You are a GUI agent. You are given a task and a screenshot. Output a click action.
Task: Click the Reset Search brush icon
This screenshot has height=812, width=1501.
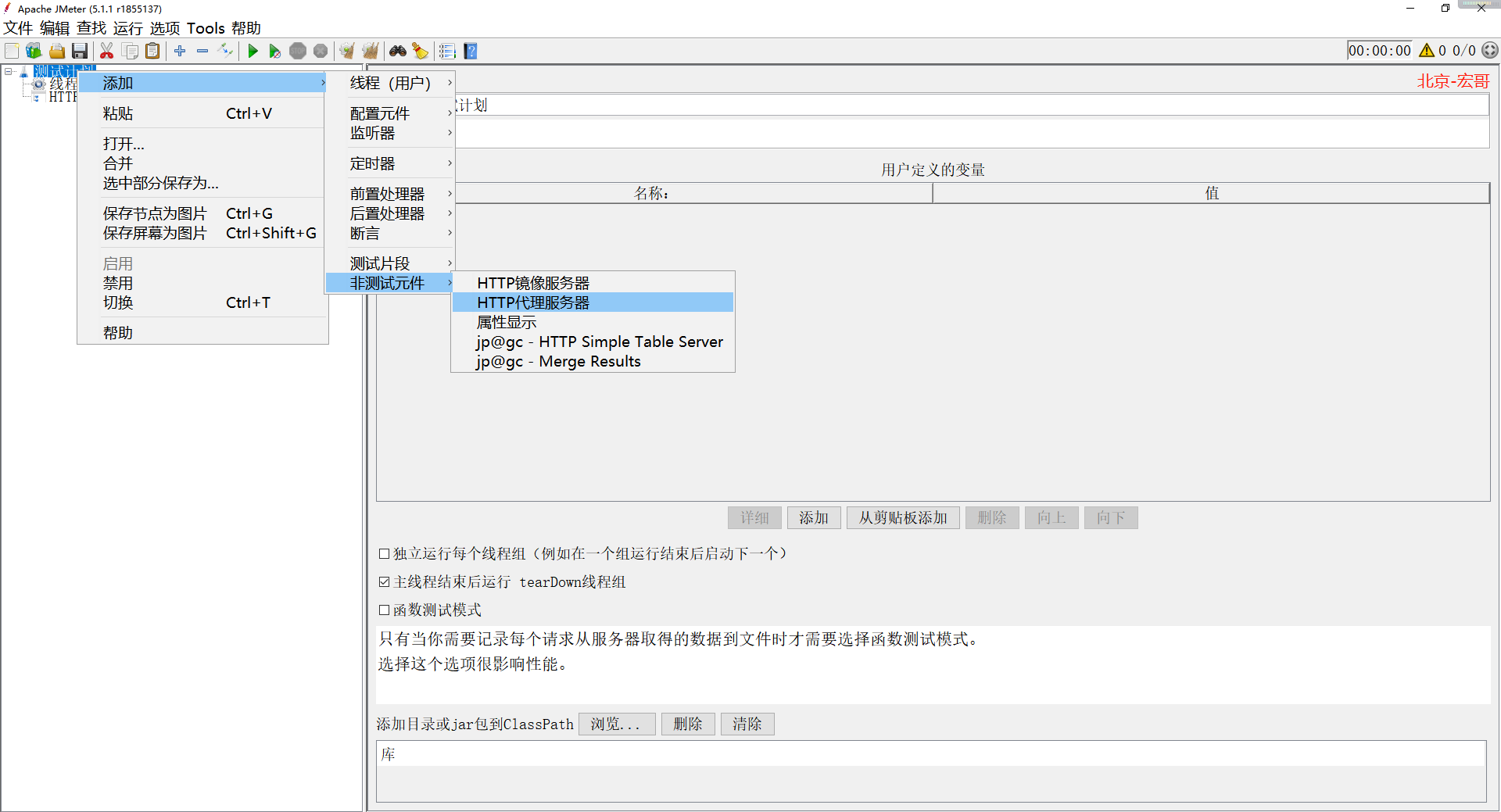tap(421, 51)
